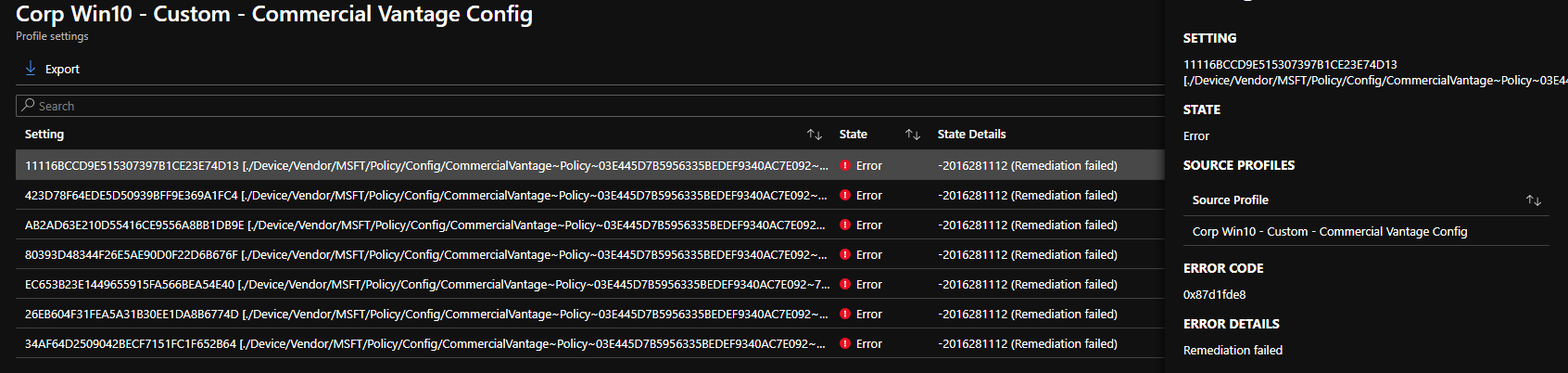Click error icon in EC653B23E144 row
Screen dimensions: 1568x373
click(x=845, y=284)
